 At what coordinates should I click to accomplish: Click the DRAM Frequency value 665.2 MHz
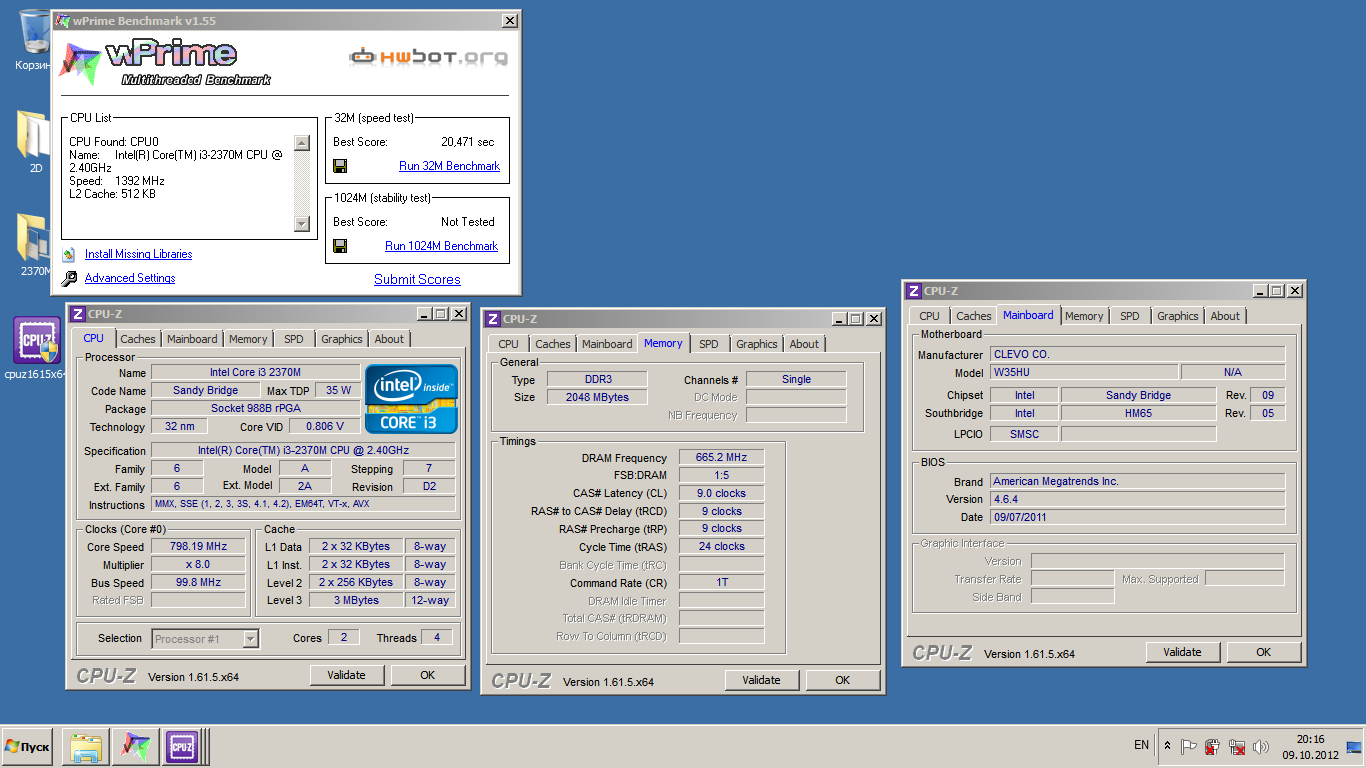pos(722,458)
